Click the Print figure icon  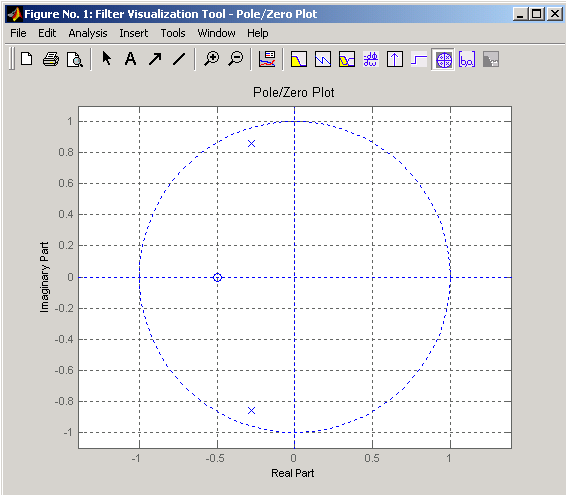51,59
